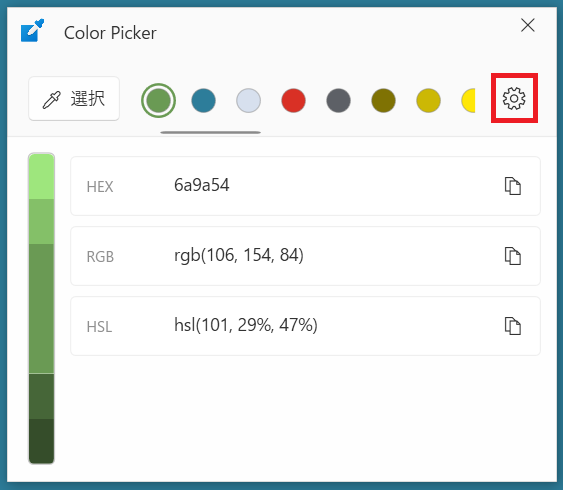Copy the HEX value 6a9a54
This screenshot has height=490, width=563.
pos(513,186)
